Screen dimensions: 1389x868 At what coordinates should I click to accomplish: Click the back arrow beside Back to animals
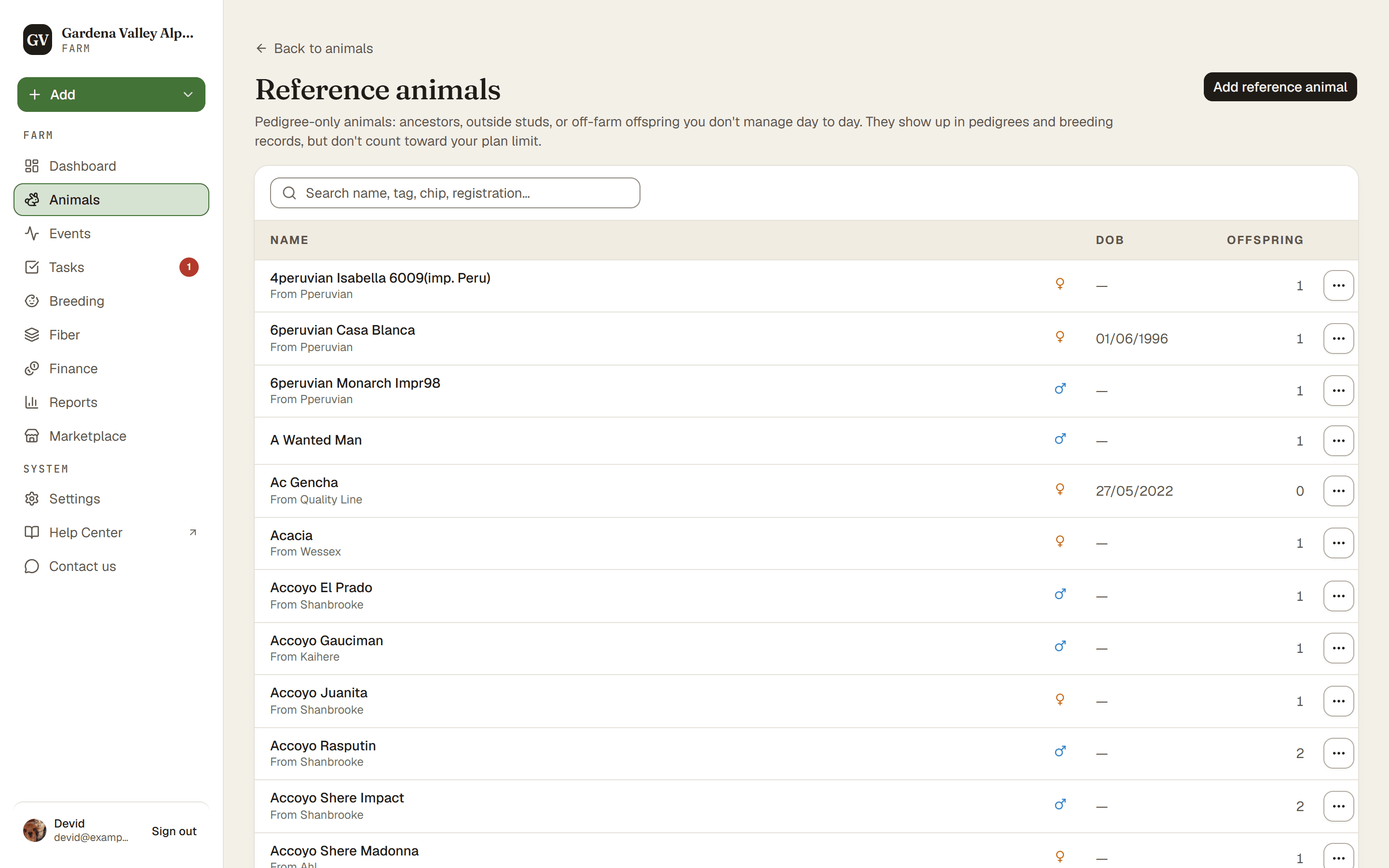click(261, 48)
